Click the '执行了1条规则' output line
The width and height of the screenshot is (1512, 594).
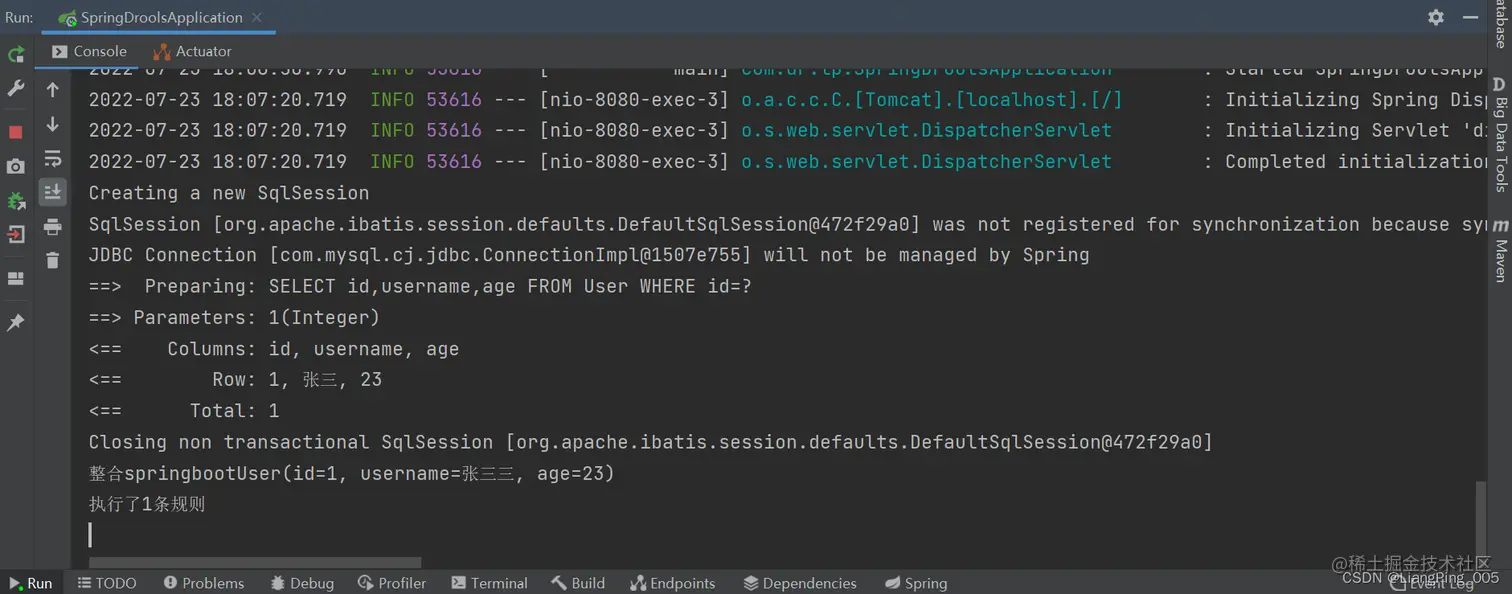(x=147, y=504)
